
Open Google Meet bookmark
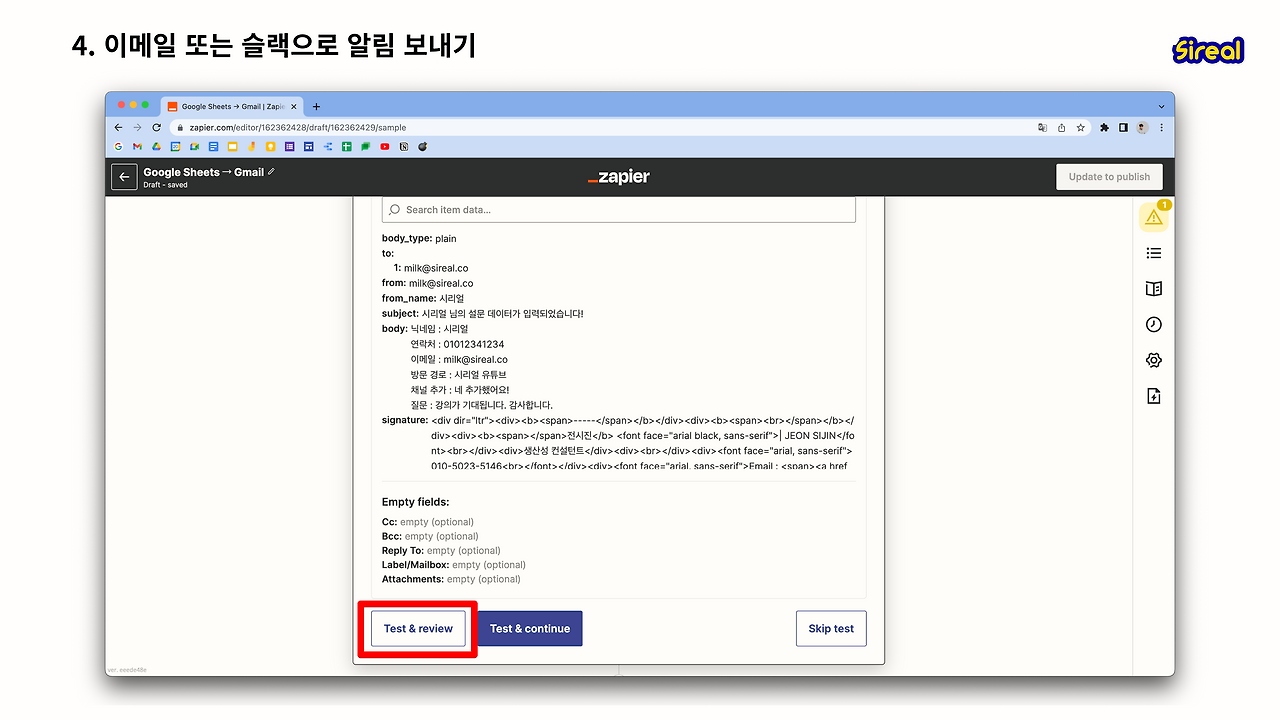click(195, 147)
